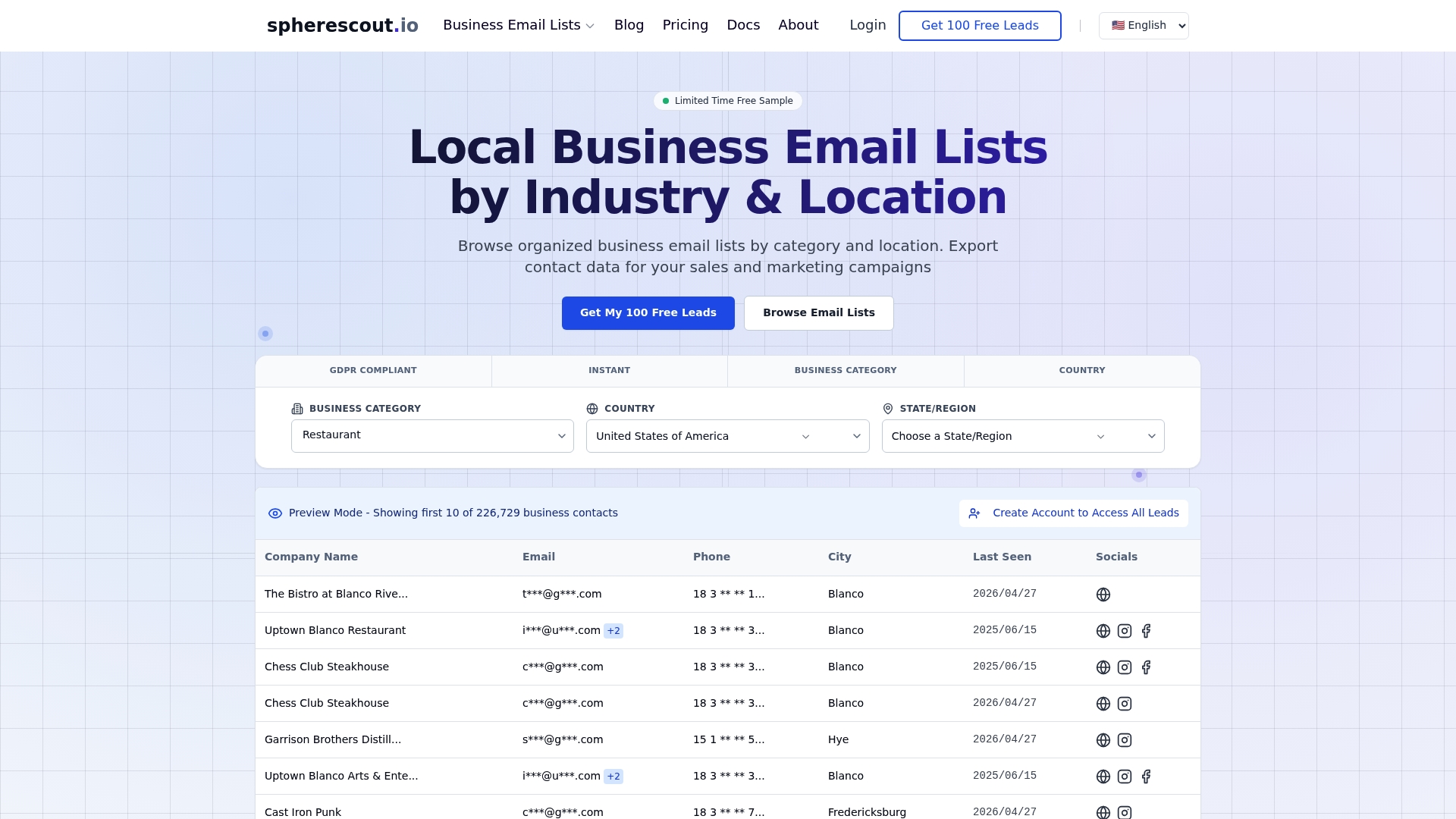Open website icon for Chess Club Steakhouse 2025/06/15 row
Image resolution: width=1456 pixels, height=819 pixels.
[1103, 667]
